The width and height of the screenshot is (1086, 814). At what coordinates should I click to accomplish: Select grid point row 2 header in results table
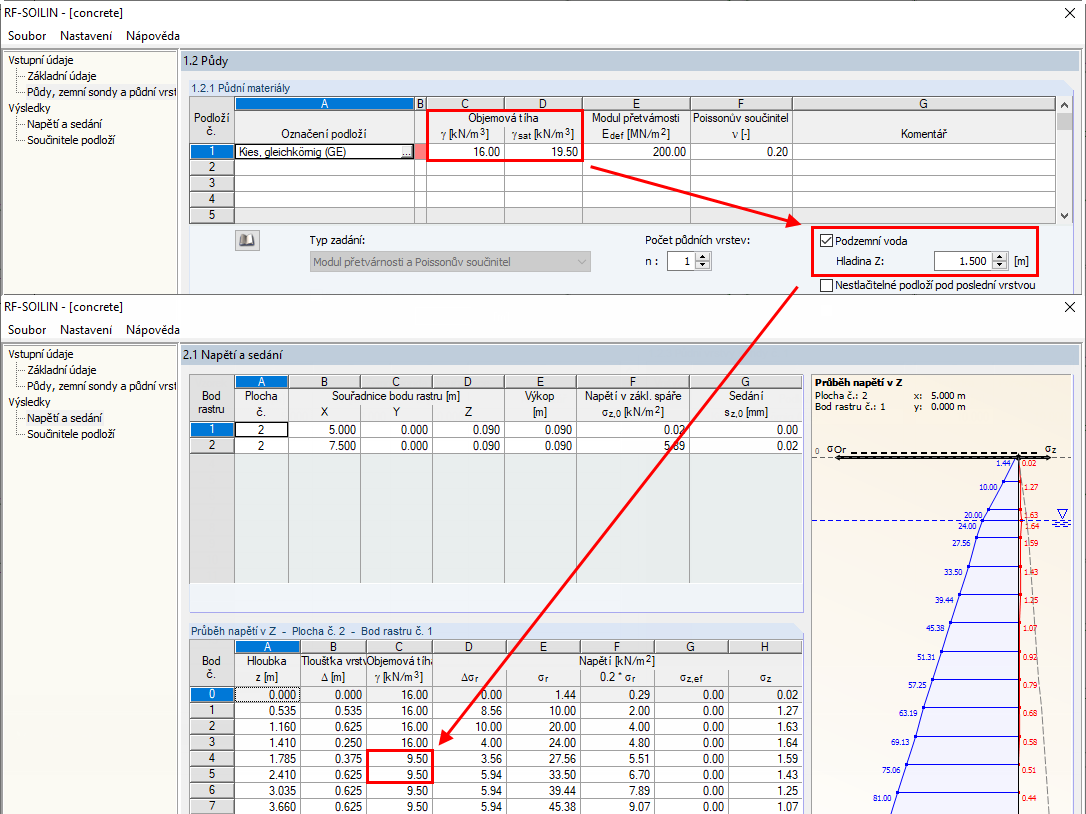tap(211, 446)
